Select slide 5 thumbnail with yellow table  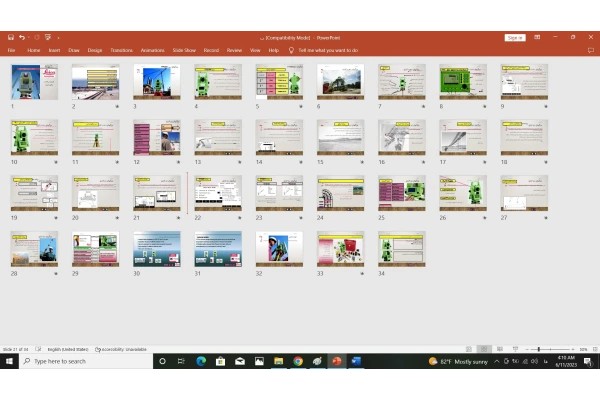tap(279, 82)
